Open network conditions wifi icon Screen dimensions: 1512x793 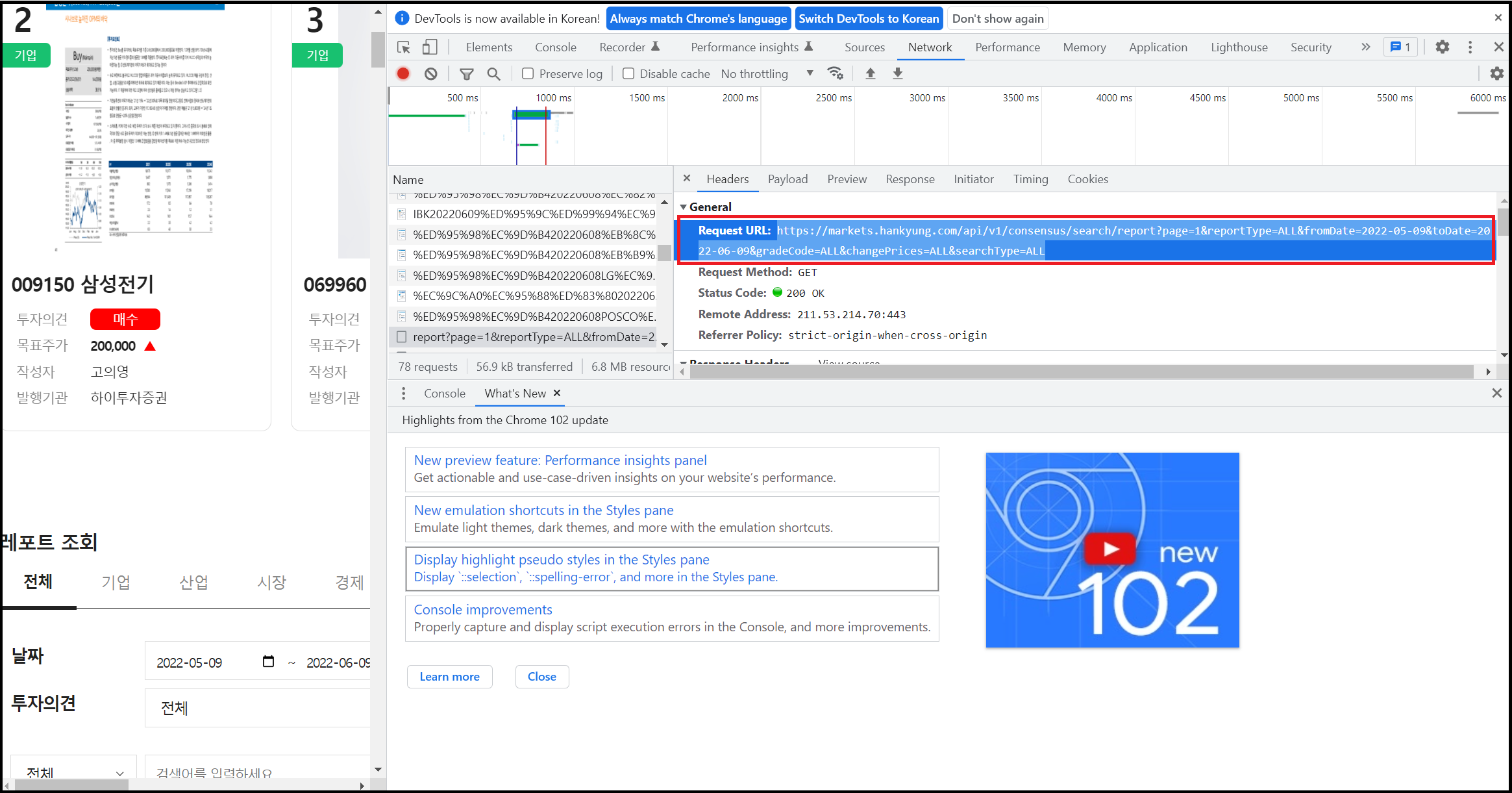pos(836,73)
